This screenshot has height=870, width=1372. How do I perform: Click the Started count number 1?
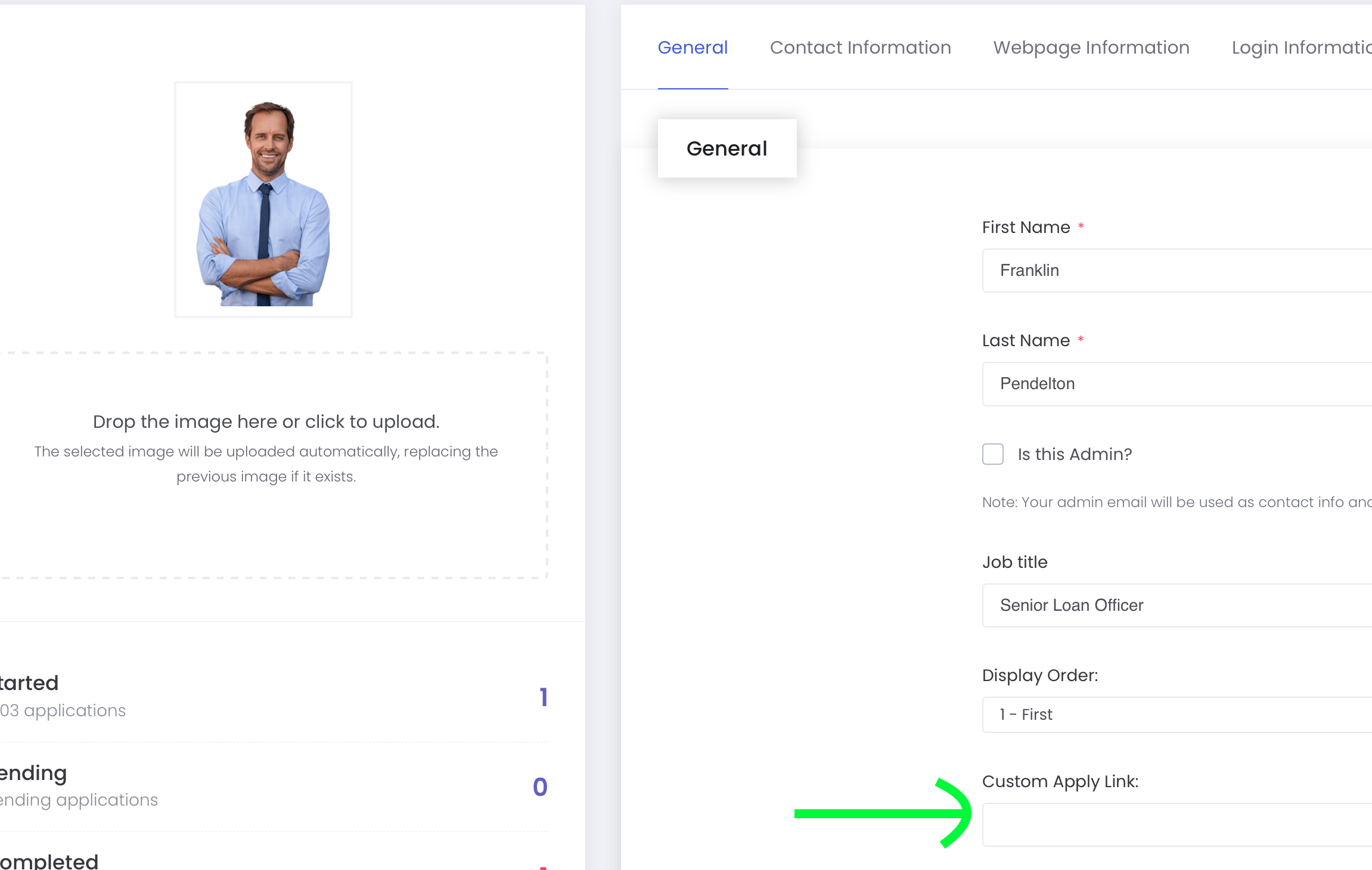(543, 697)
